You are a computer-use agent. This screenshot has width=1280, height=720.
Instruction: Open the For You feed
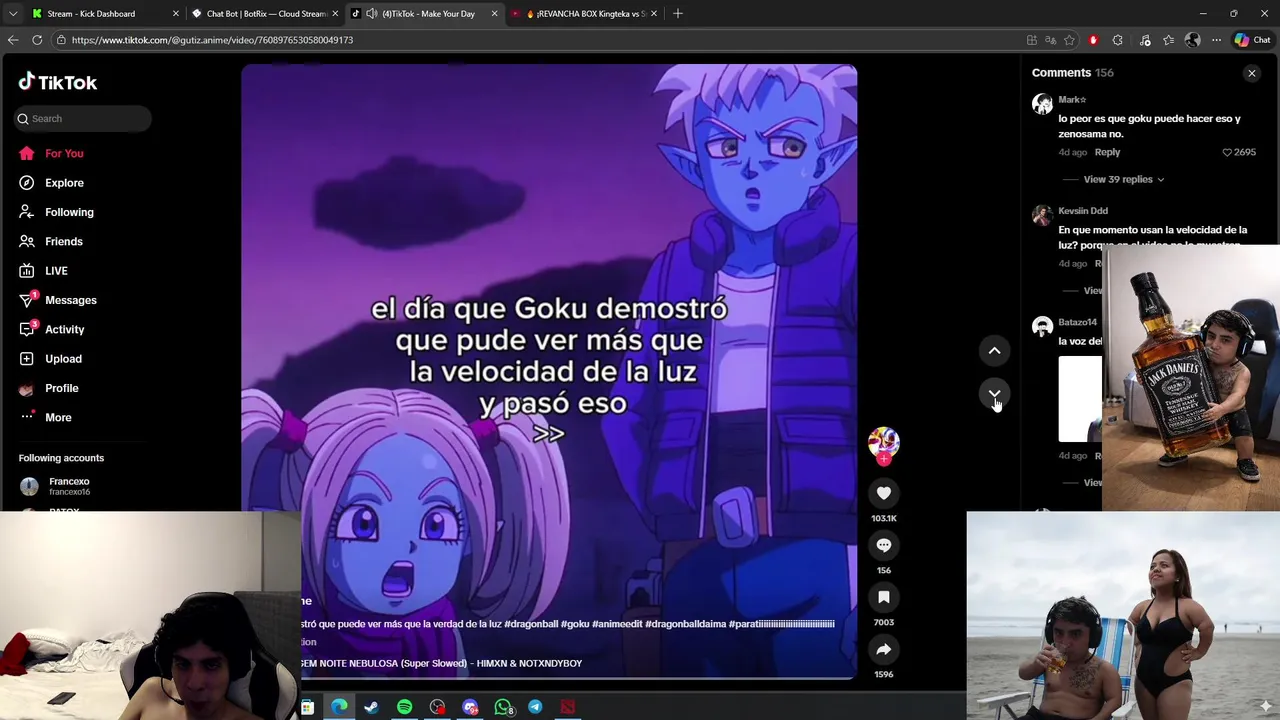(64, 153)
